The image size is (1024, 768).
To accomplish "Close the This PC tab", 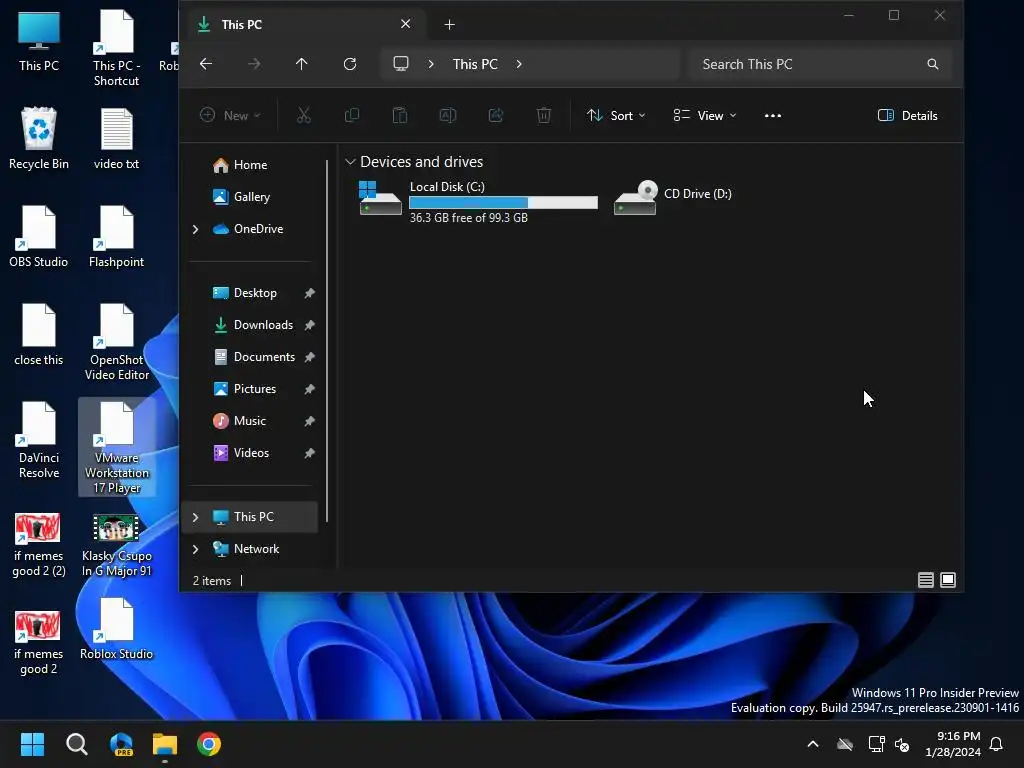I will [x=406, y=24].
